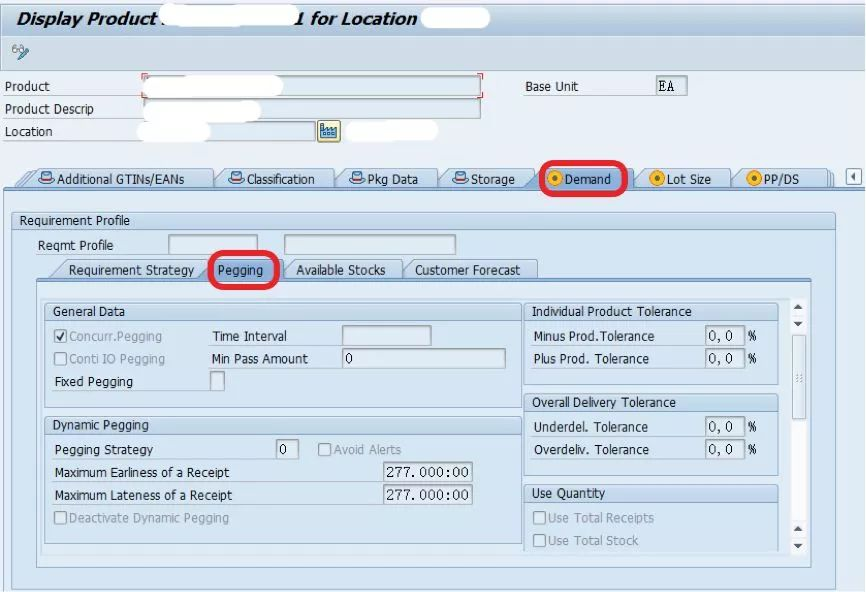Click the Product input field
Screen dimensions: 866x592
[311, 86]
